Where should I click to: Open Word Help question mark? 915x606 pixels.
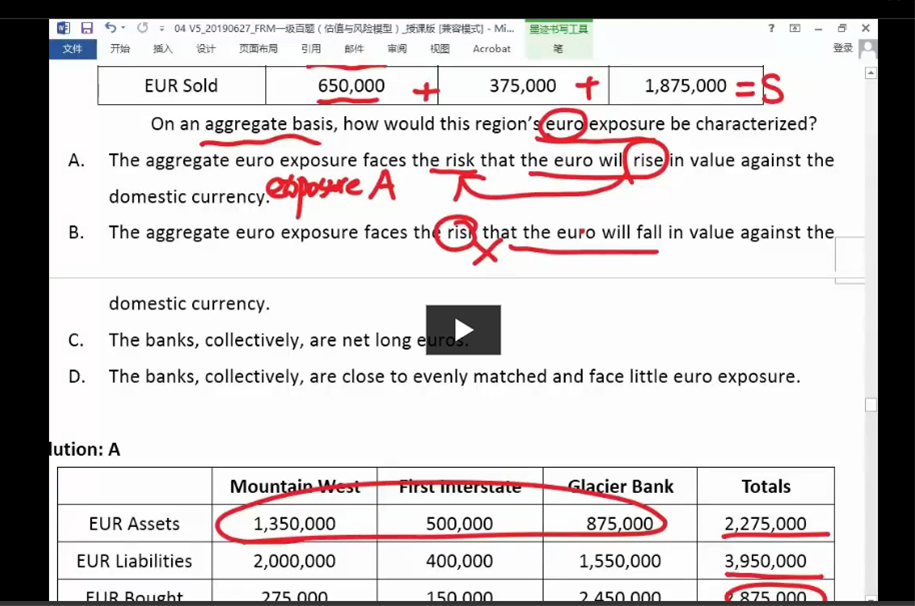pyautogui.click(x=771, y=28)
